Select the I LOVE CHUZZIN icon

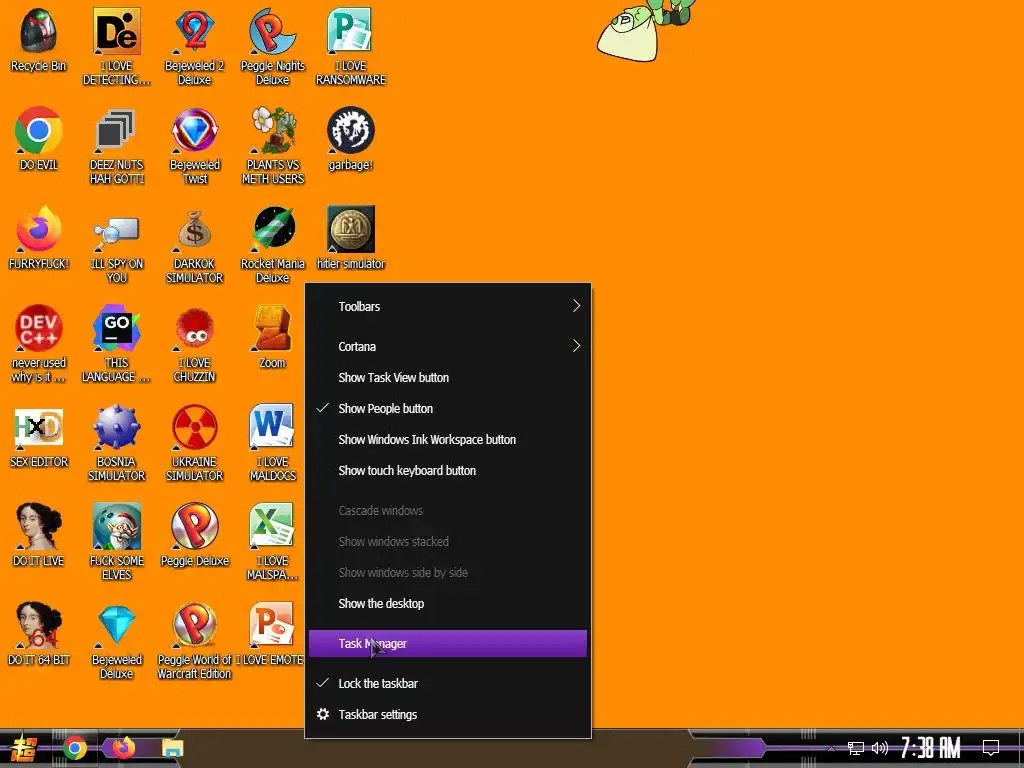195,328
